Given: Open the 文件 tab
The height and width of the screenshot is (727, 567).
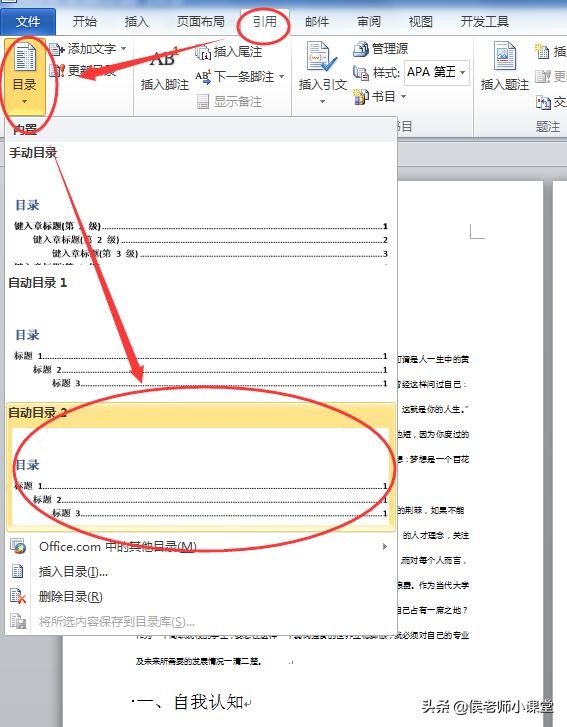Looking at the screenshot, I should pyautogui.click(x=28, y=21).
